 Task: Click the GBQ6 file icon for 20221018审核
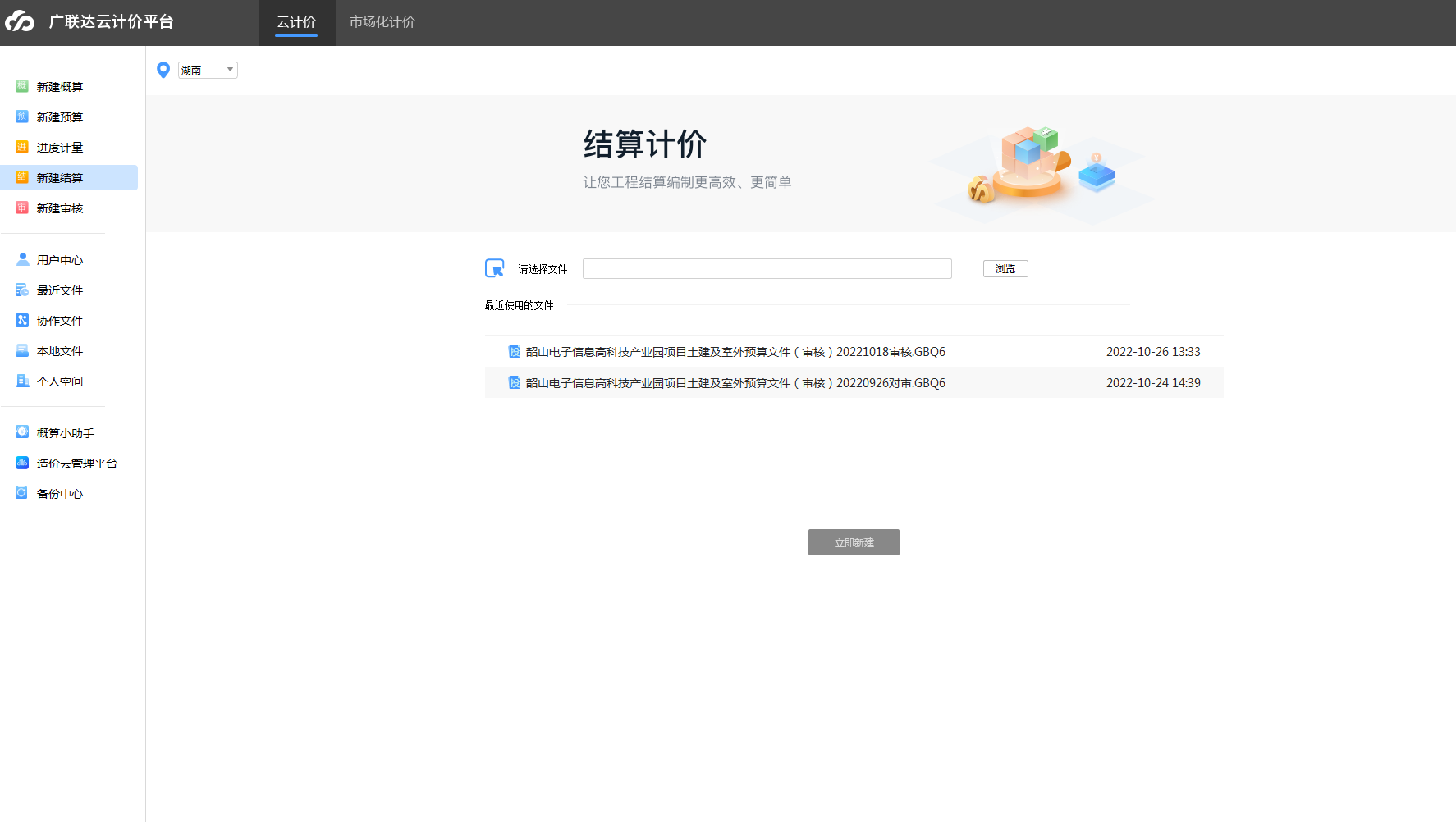tap(515, 351)
